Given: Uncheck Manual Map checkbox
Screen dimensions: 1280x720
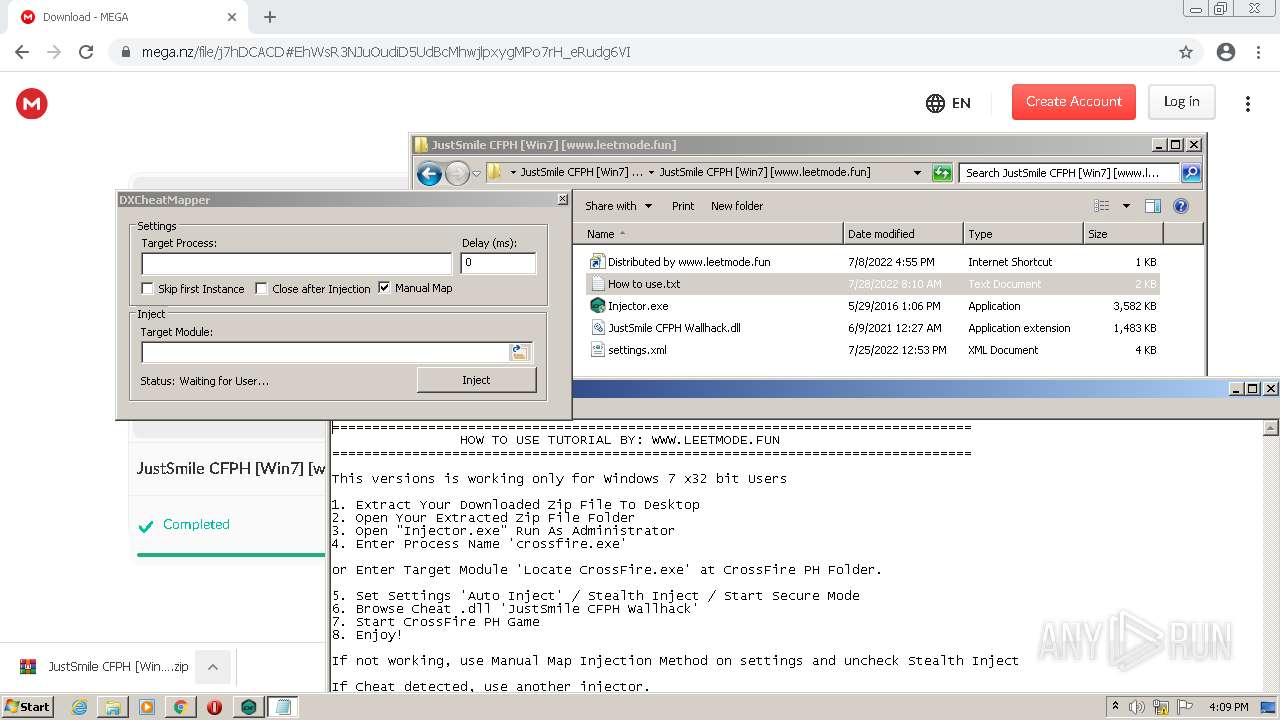Looking at the screenshot, I should point(384,288).
